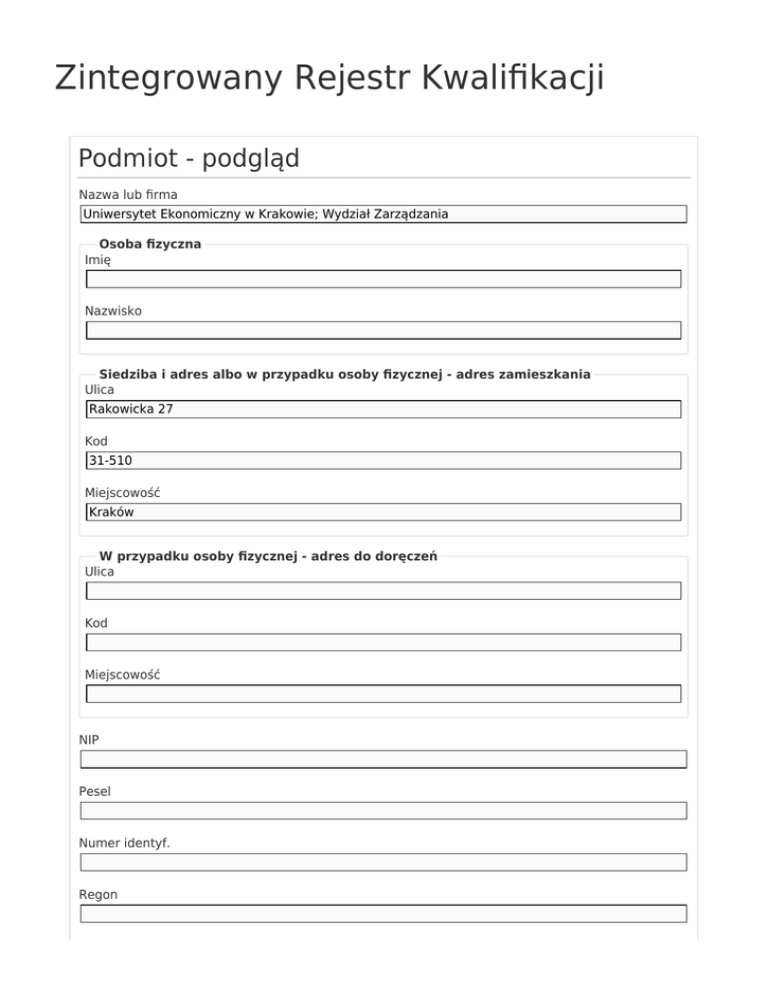
Task: Click the Zintegrowany Rejestr Kwalifikacji page title
Action: coord(329,77)
